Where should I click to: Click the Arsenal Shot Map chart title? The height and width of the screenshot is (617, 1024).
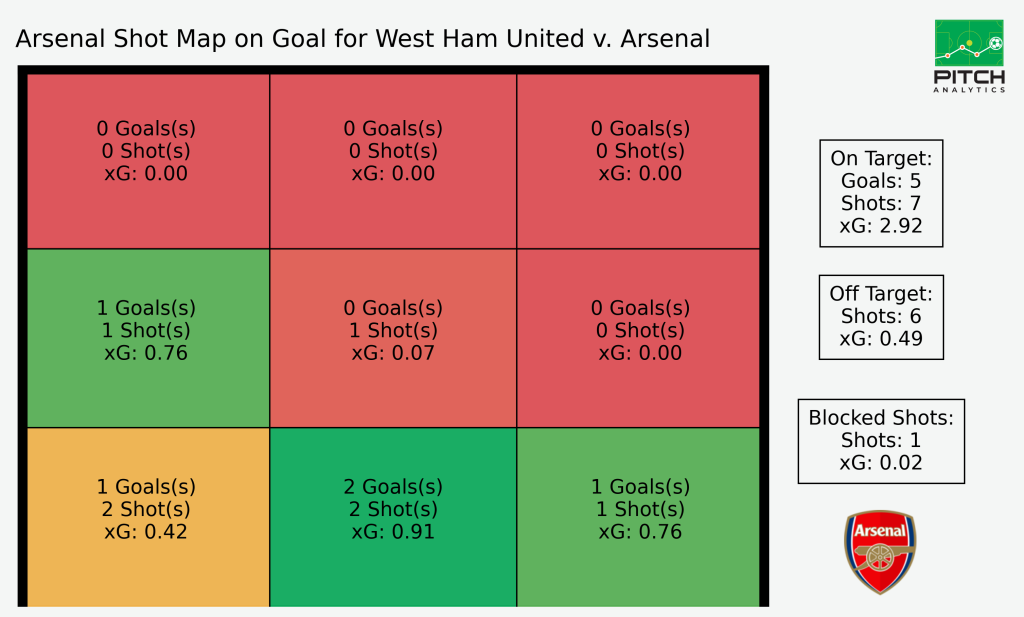coord(362,39)
